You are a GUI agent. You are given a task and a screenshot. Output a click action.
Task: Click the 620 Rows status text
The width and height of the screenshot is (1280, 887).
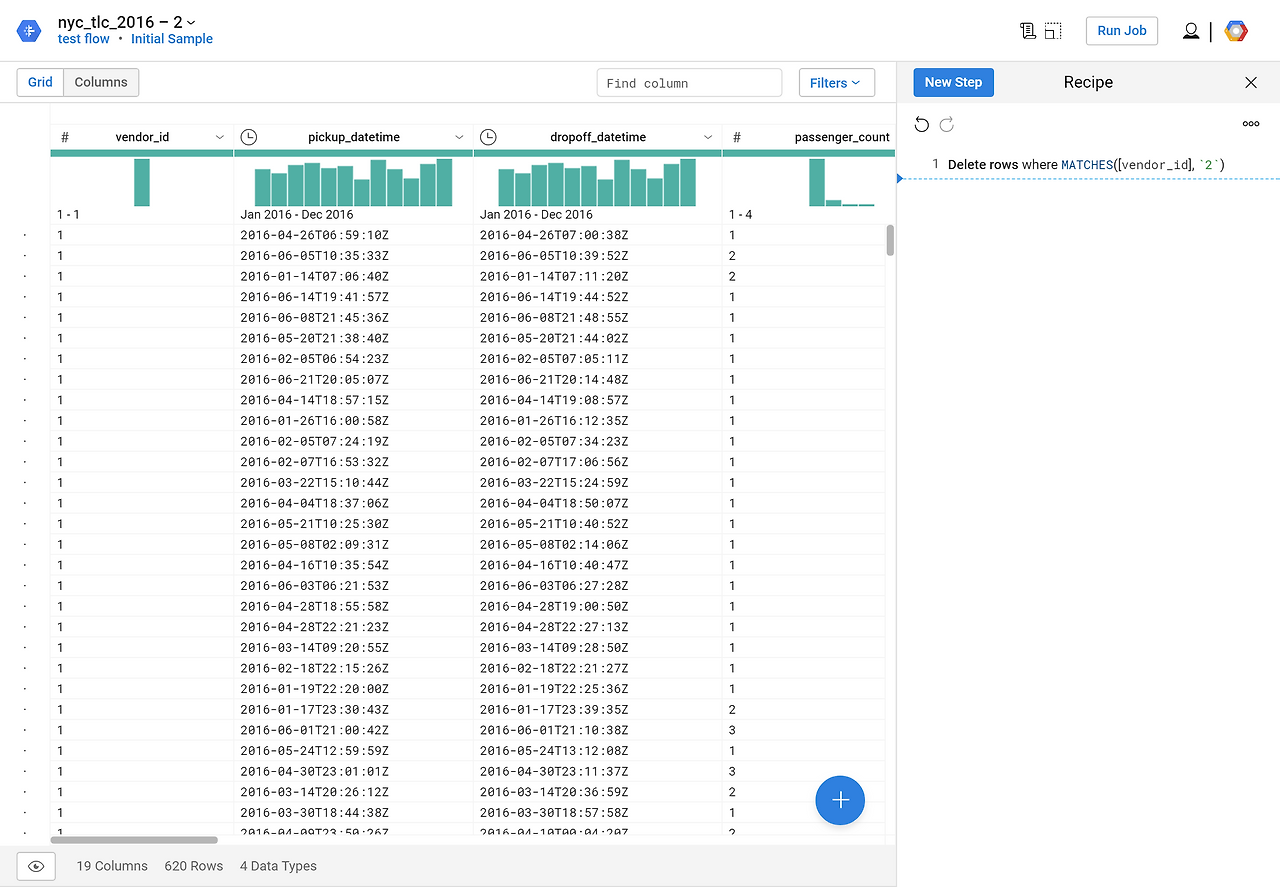[x=194, y=866]
